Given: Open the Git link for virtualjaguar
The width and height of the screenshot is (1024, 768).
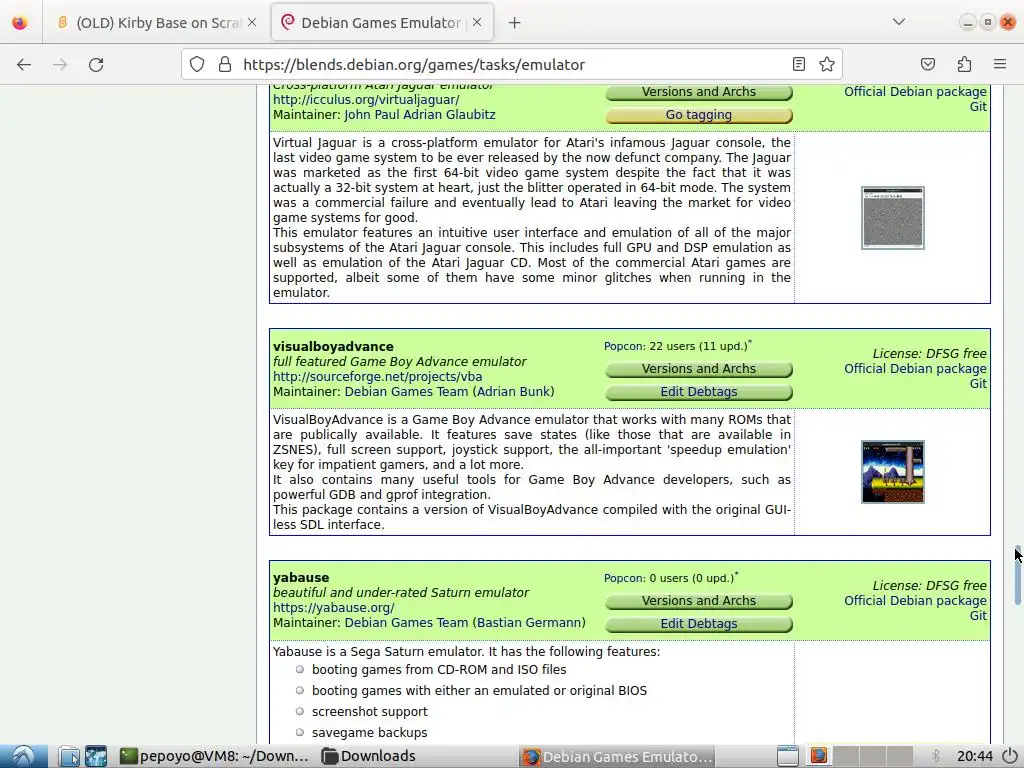Looking at the screenshot, I should 978,107.
